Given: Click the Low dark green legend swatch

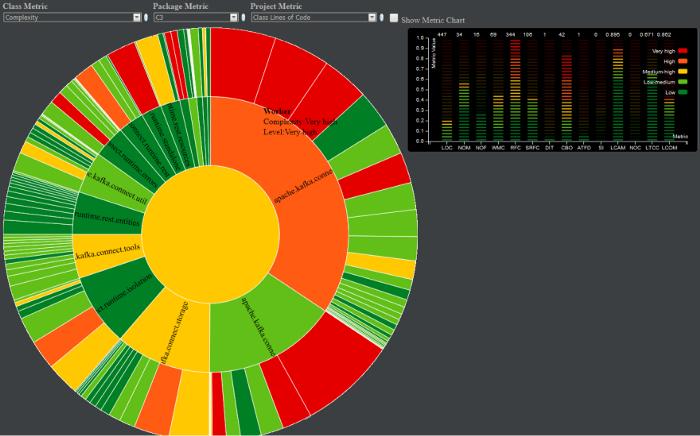Looking at the screenshot, I should [x=683, y=92].
